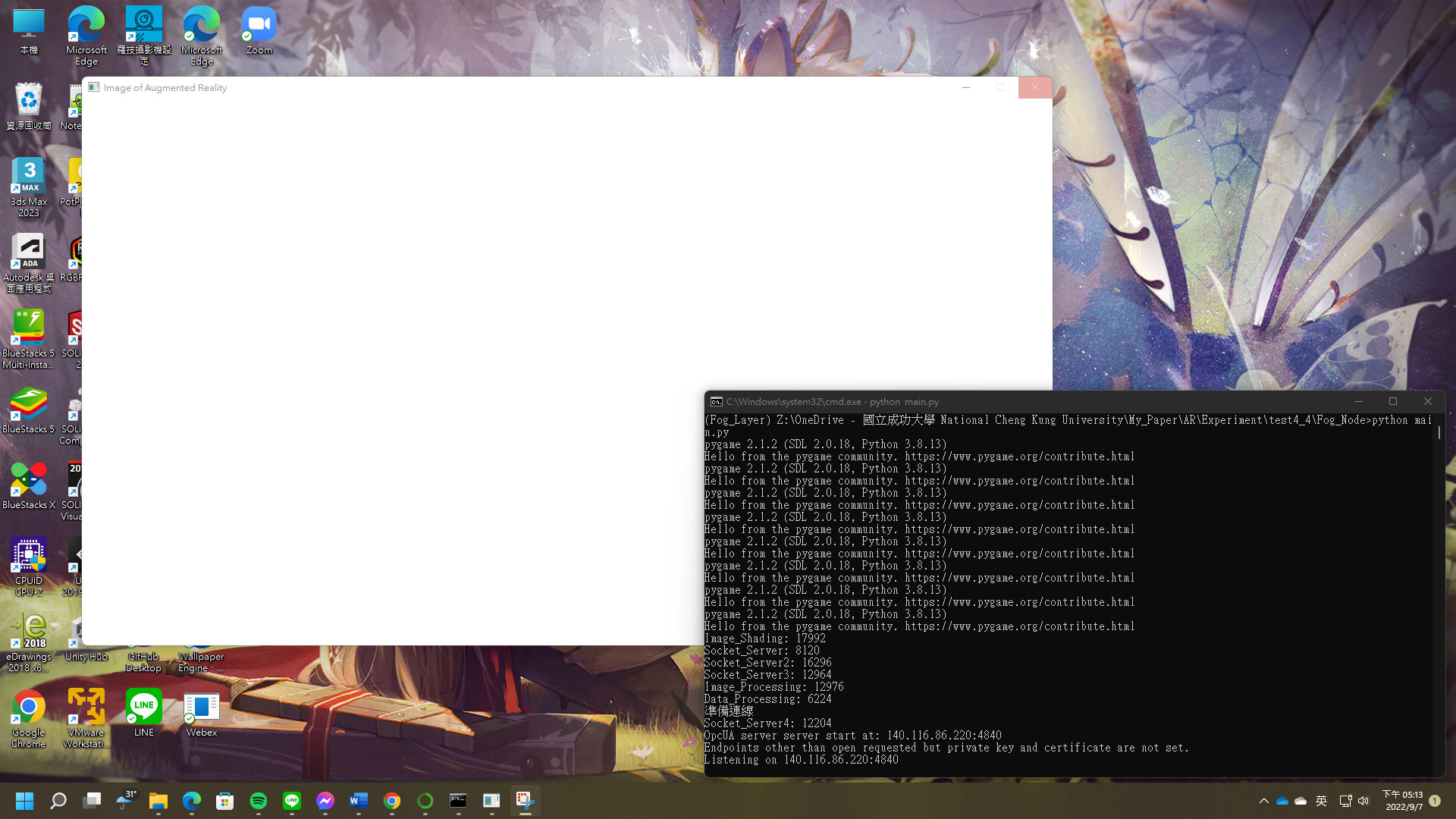Open taskbar Search magnifier
This screenshot has width=1456, height=819.
58,801
